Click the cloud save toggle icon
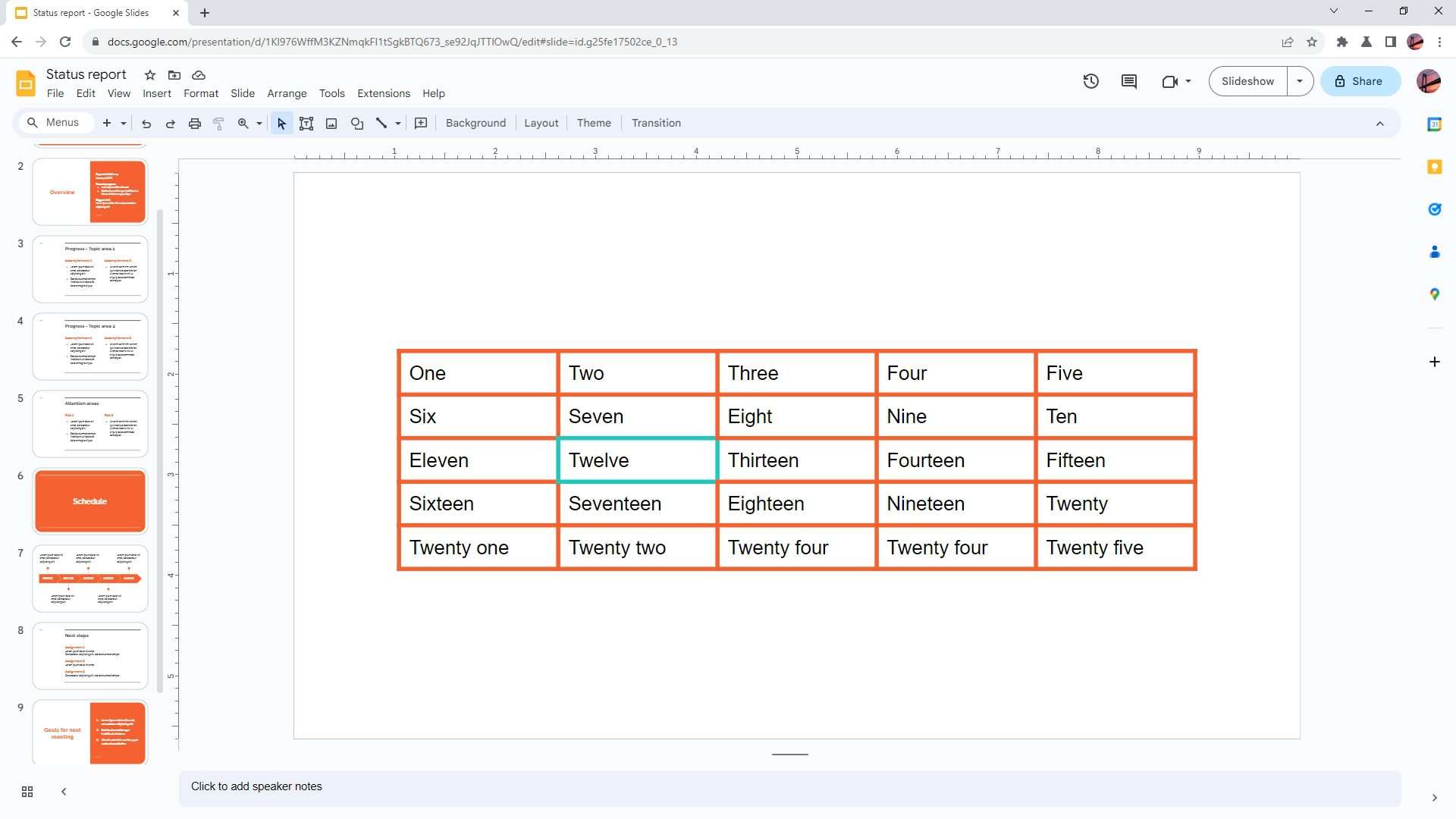Screen dimensions: 1456x819 click(x=199, y=74)
